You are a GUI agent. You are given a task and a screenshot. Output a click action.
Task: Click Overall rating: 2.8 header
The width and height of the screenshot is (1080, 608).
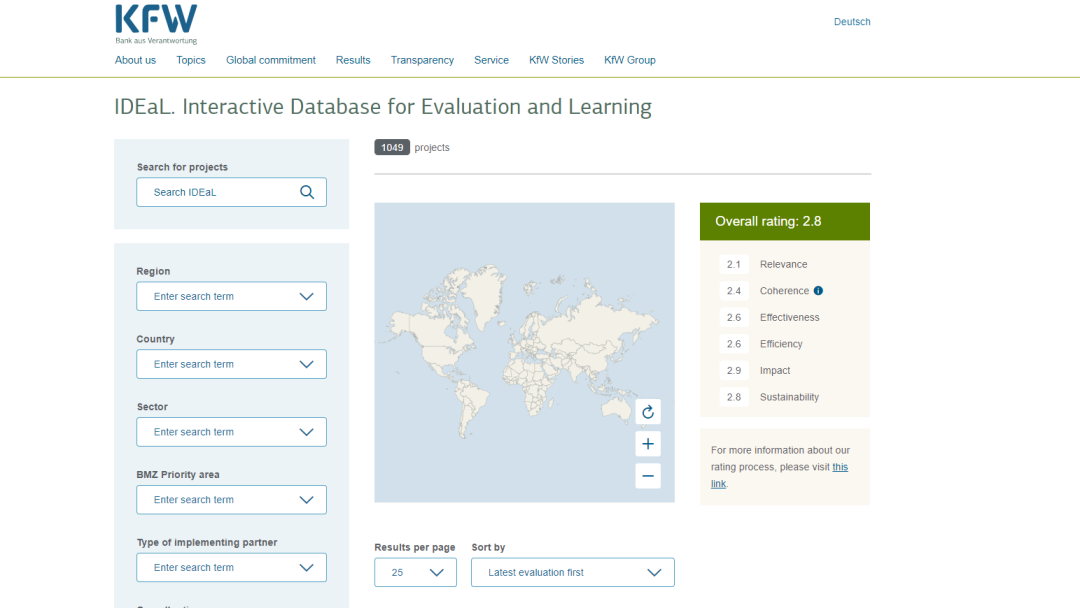click(785, 221)
